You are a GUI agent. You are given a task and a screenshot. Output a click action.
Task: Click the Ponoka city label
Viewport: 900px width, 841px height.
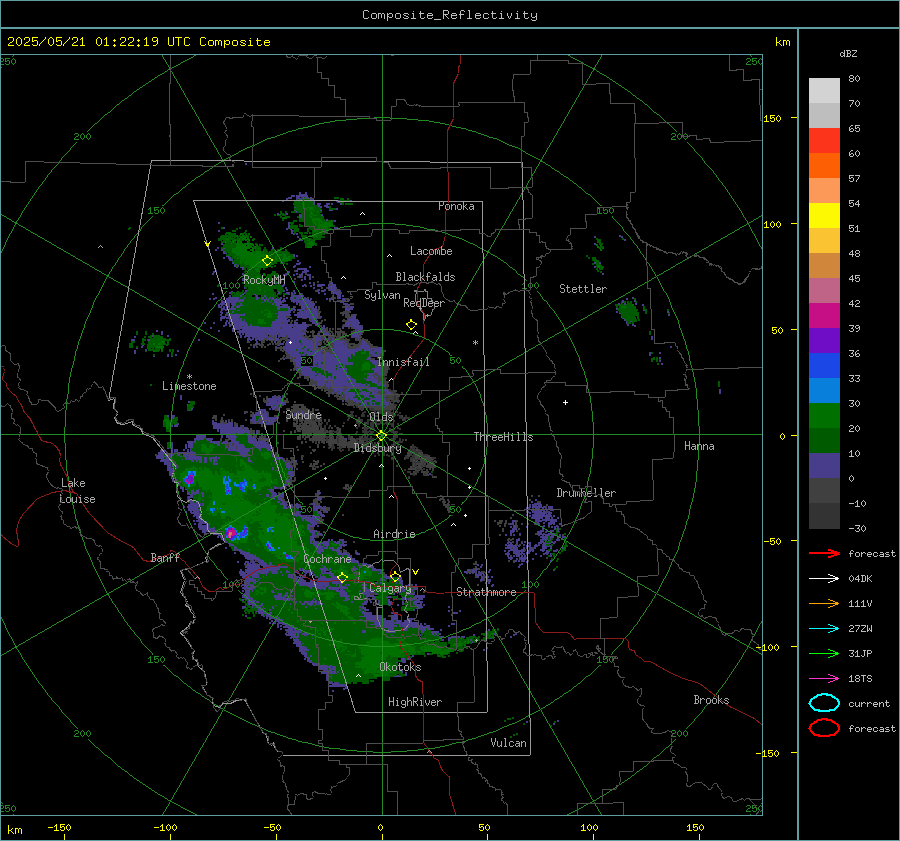[x=456, y=206]
